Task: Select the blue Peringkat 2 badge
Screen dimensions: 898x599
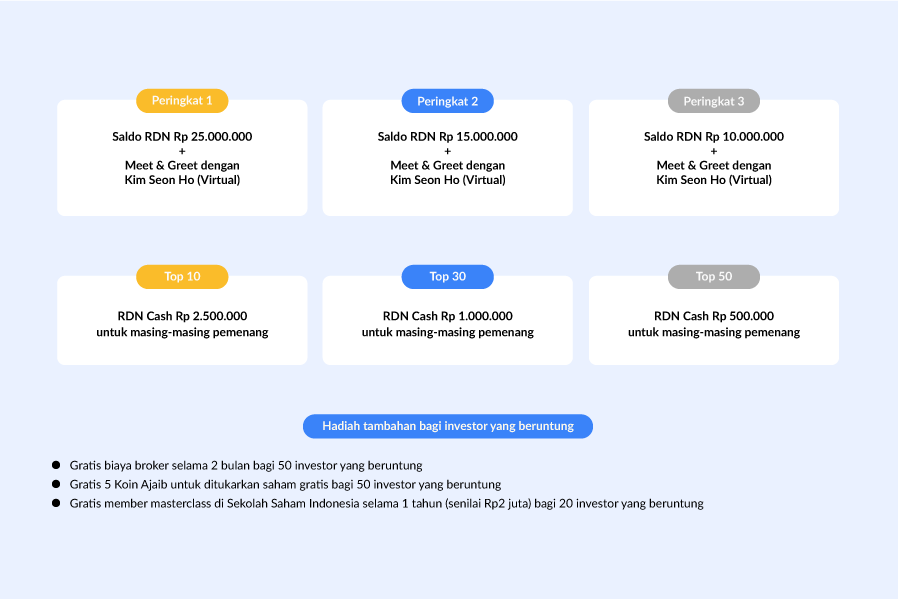Action: tap(447, 101)
